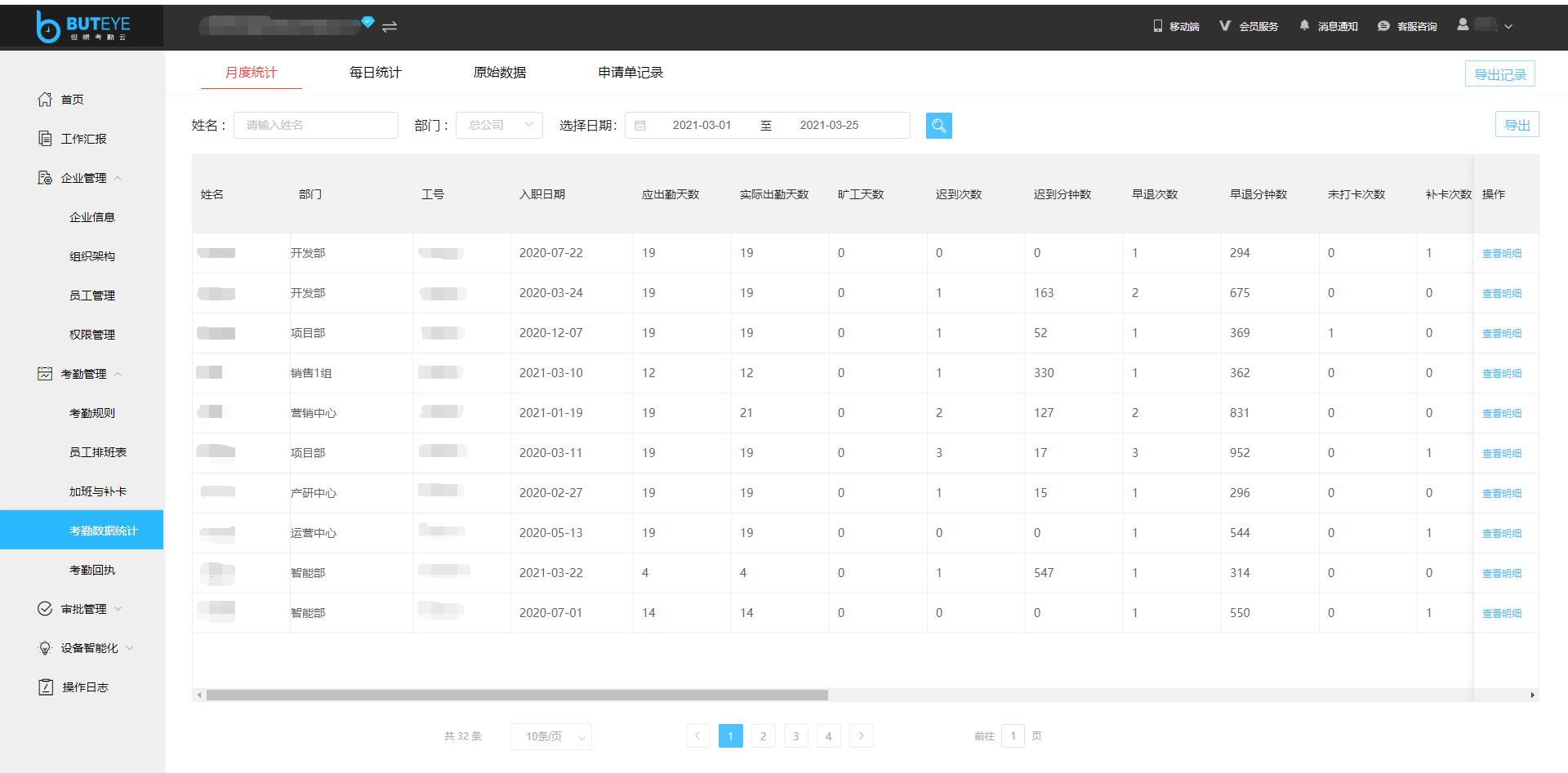Open the calendar icon in date picker
The height and width of the screenshot is (773, 1568).
[x=642, y=125]
